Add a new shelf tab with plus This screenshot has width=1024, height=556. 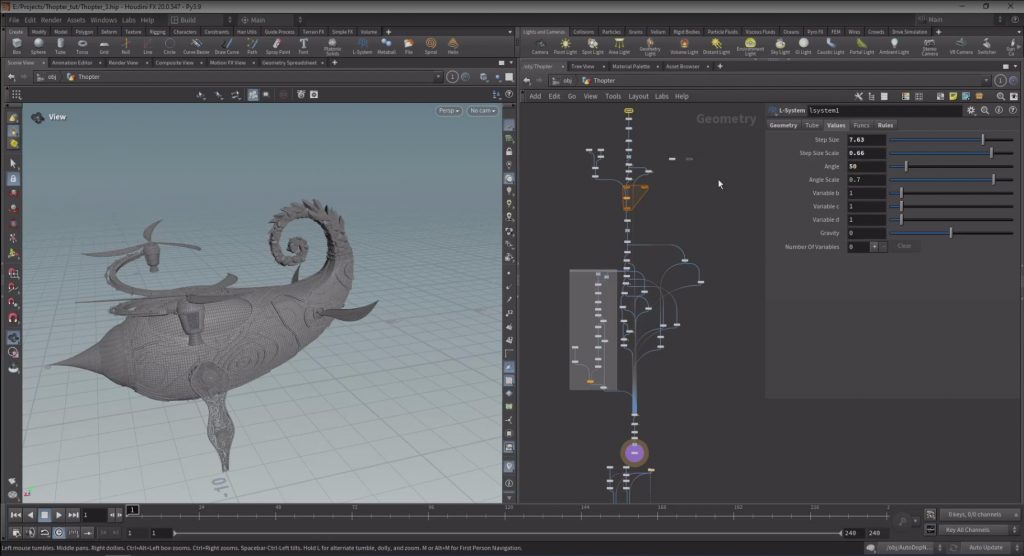[x=388, y=31]
